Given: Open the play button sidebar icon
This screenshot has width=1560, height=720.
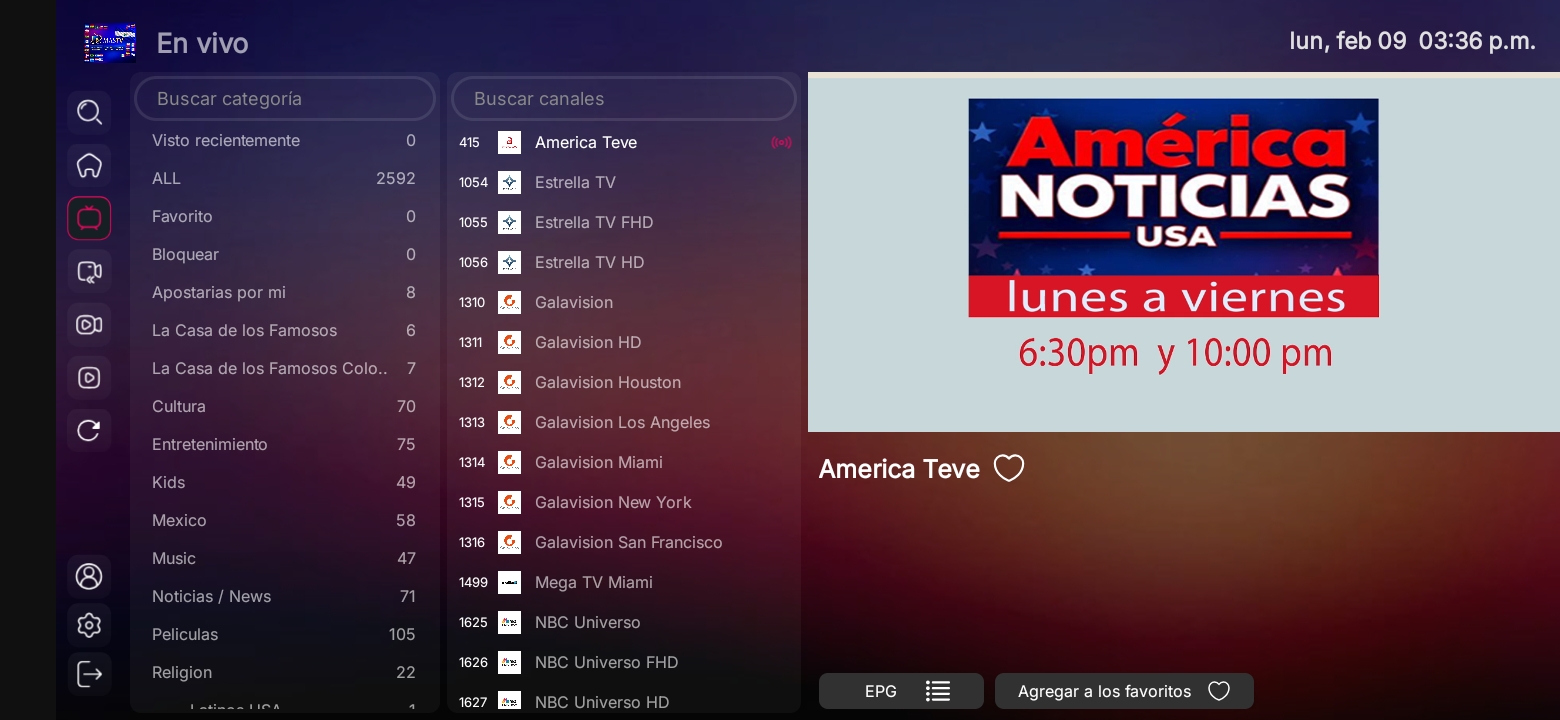Looking at the screenshot, I should click(x=89, y=378).
